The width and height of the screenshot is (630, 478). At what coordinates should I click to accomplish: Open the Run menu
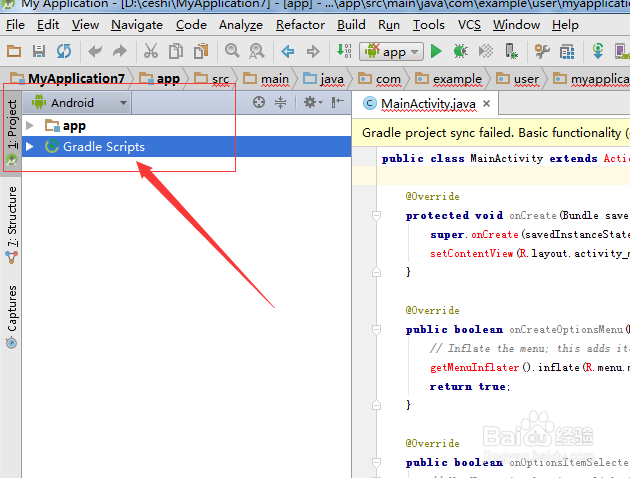point(389,25)
